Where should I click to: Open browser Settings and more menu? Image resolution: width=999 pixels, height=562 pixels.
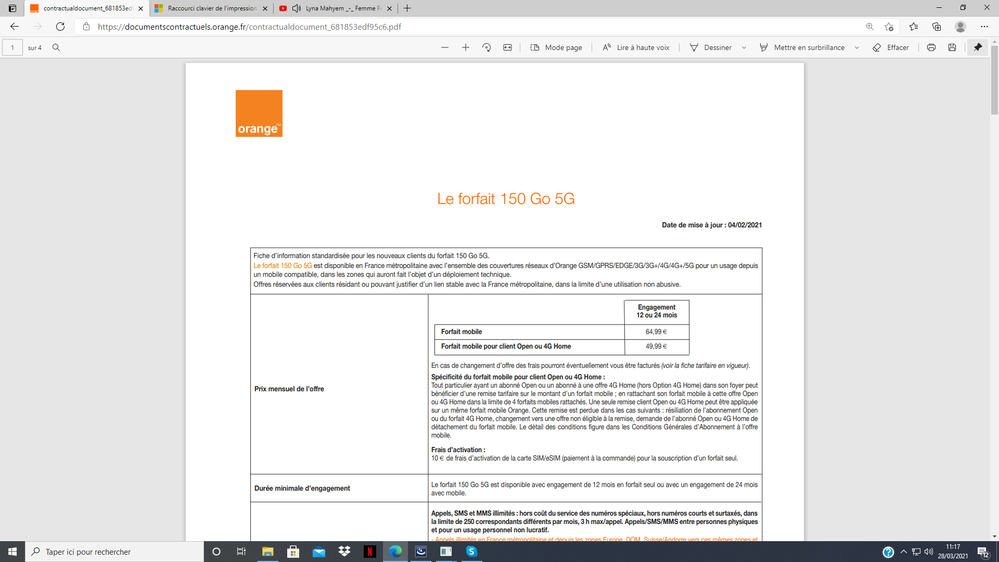[984, 27]
